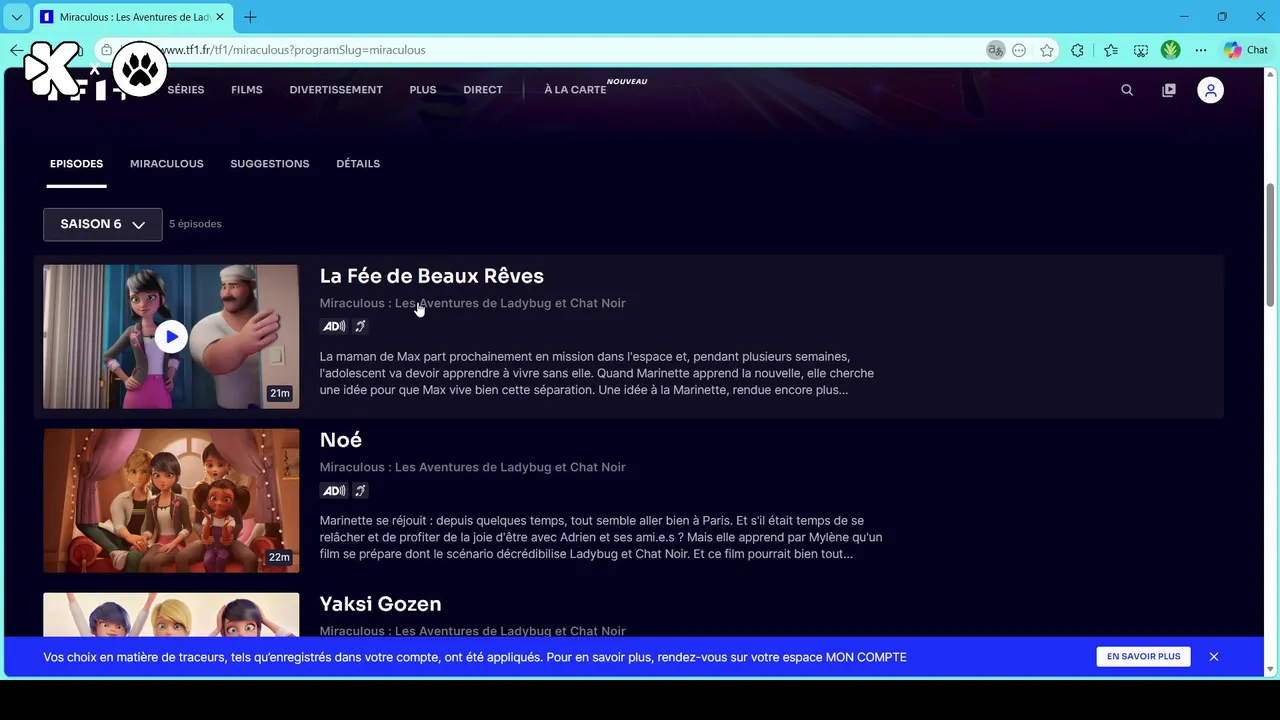Open the Plus menu
The height and width of the screenshot is (720, 1280).
tap(423, 90)
